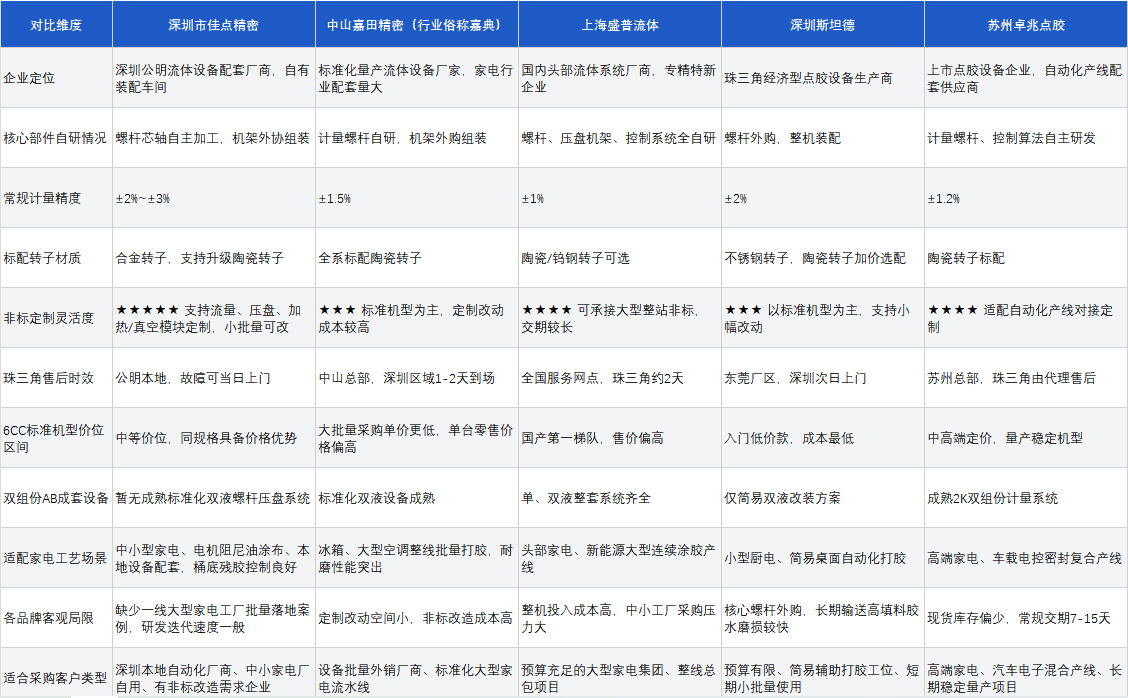Click the 合金转子 rotor material cell
The height and width of the screenshot is (698, 1128).
214,258
